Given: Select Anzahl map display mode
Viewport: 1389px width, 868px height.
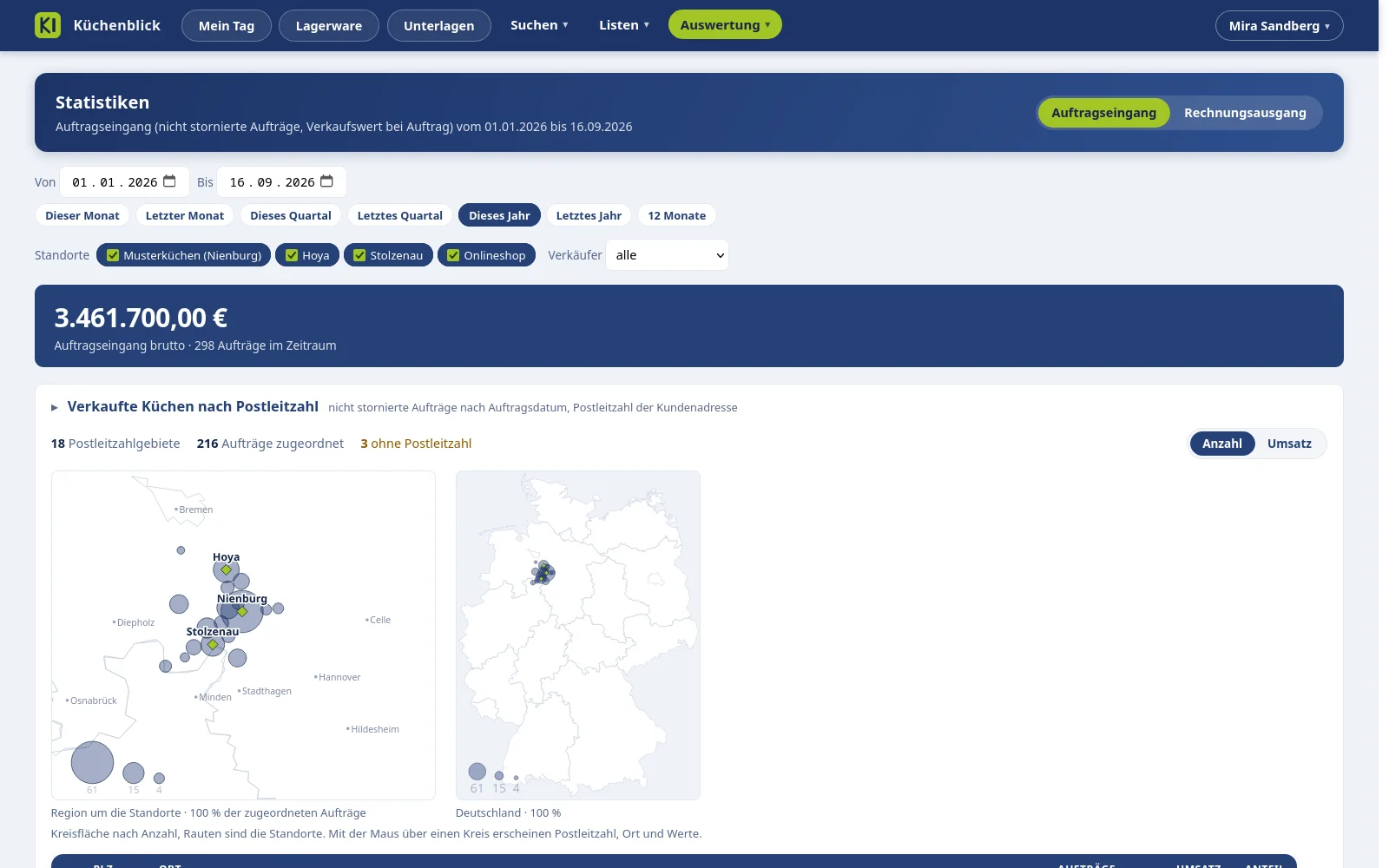Looking at the screenshot, I should (x=1221, y=444).
